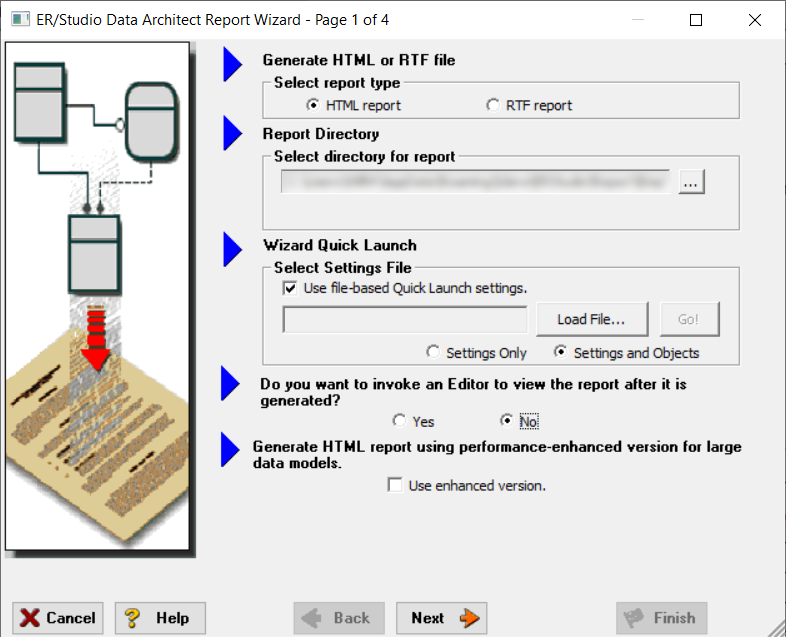Click blue arrow beside Generate HTML or RTF

coord(233,64)
